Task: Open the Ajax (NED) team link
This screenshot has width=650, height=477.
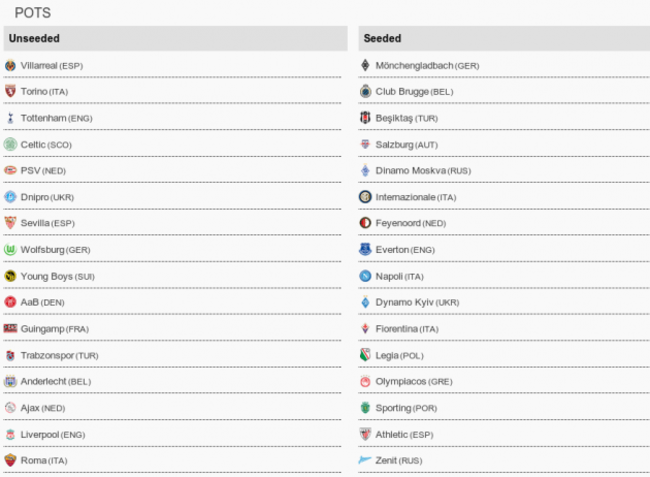Action: [x=44, y=408]
